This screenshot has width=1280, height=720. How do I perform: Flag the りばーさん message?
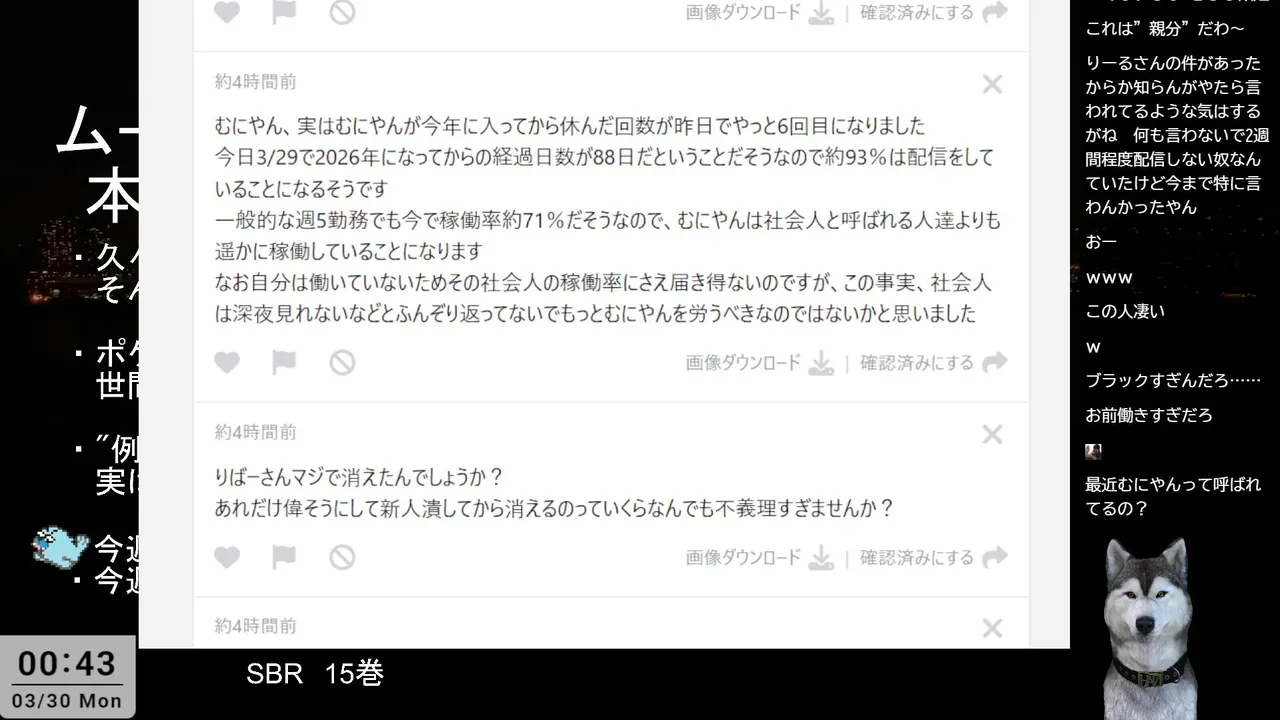click(x=284, y=557)
